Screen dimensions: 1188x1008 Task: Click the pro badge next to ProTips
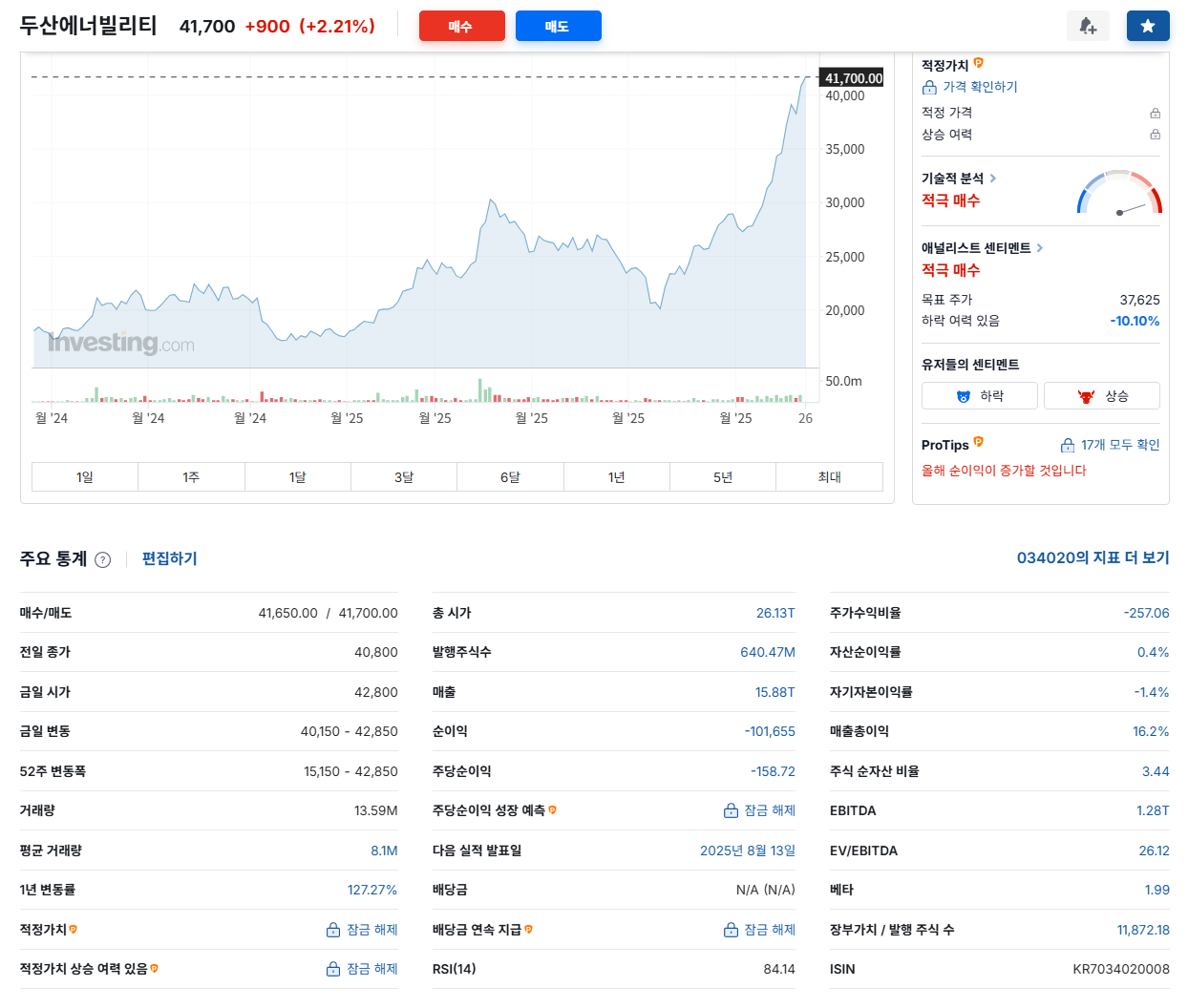pyautogui.click(x=978, y=442)
